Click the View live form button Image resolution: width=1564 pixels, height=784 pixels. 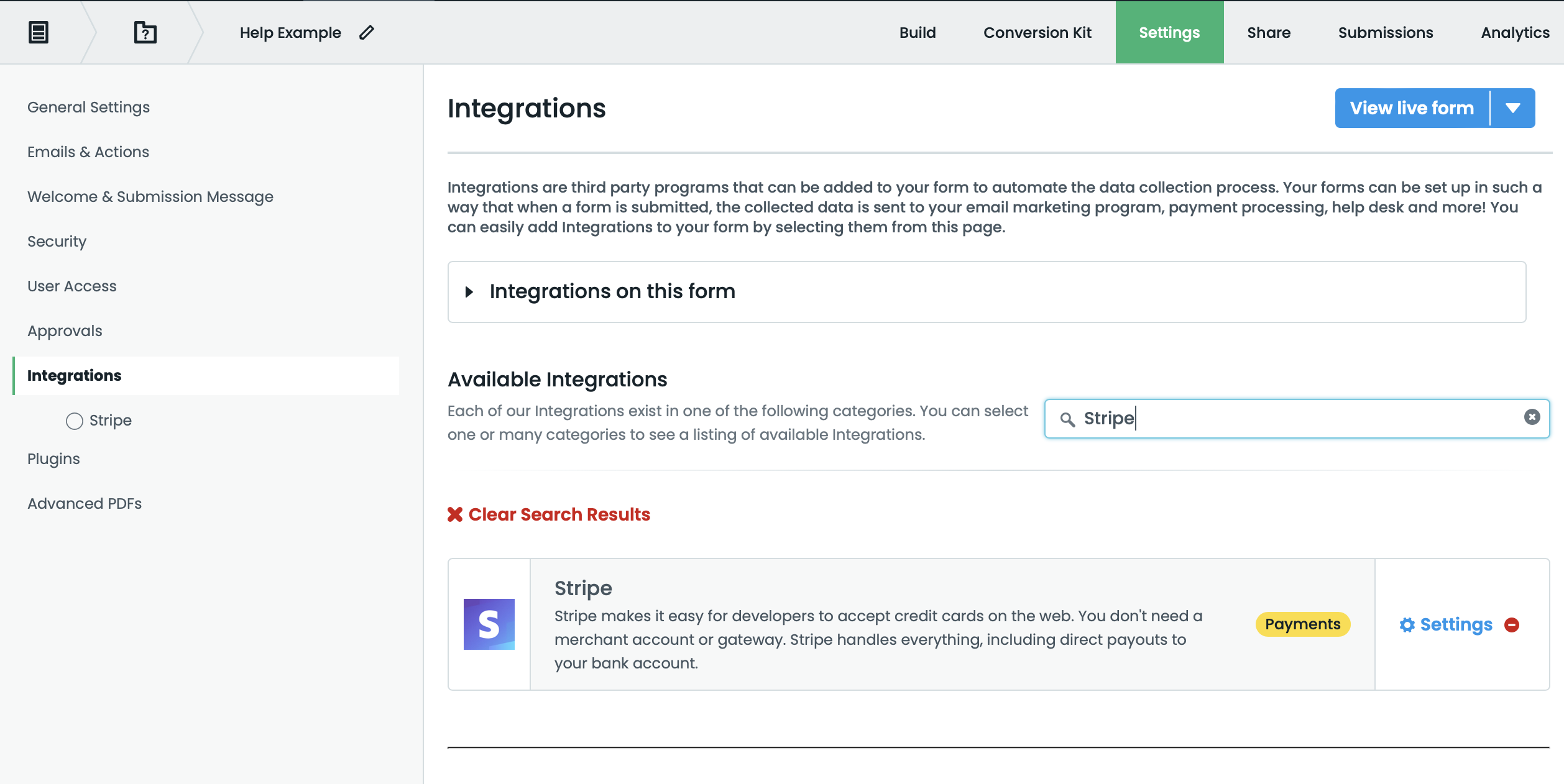click(x=1412, y=108)
